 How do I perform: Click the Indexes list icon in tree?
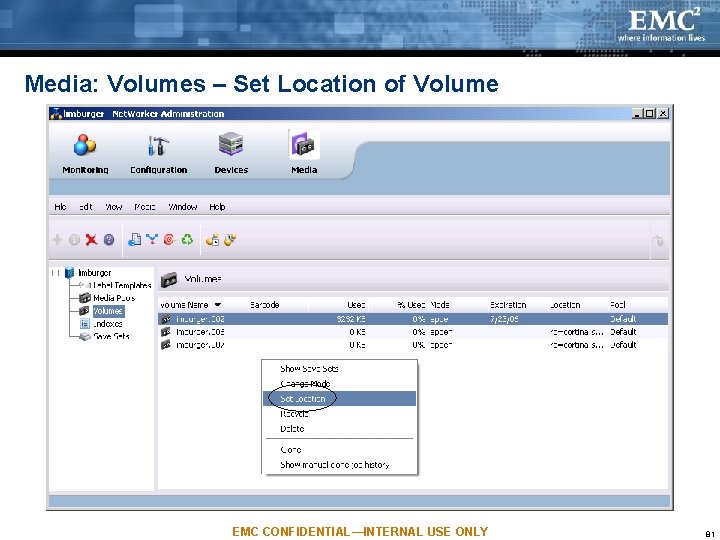click(x=84, y=324)
